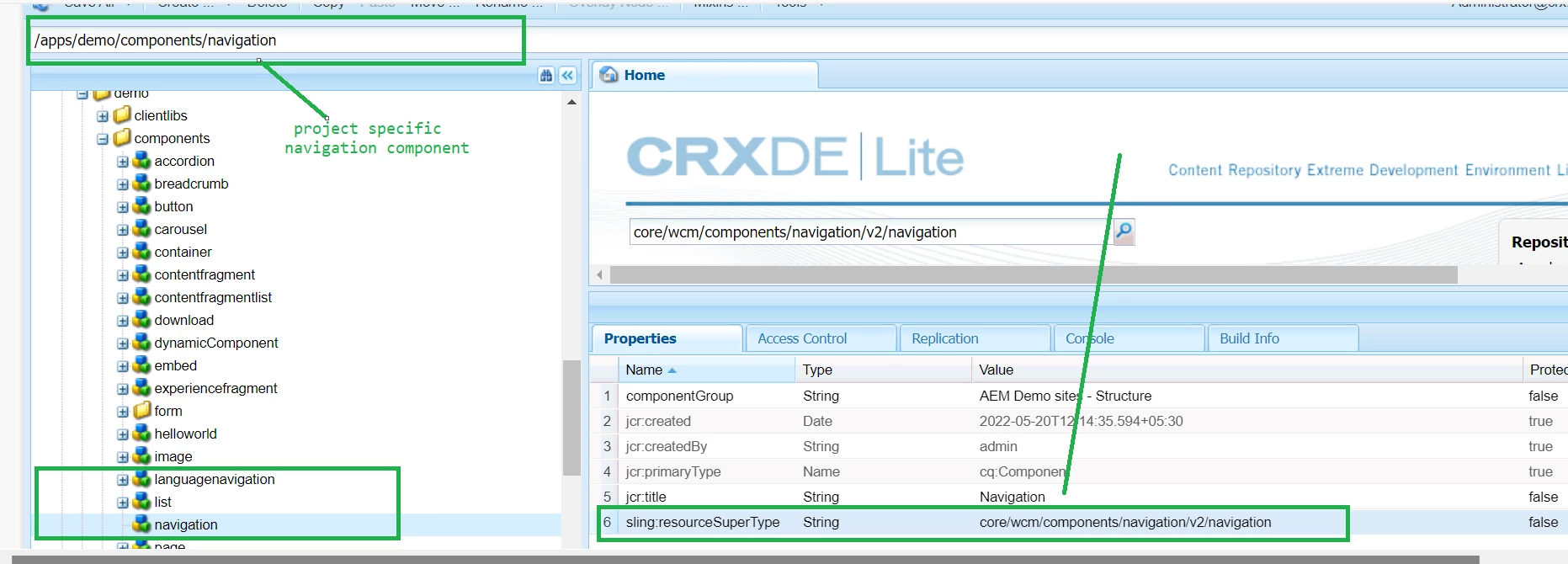Switch to the Properties tab
This screenshot has height=564, width=1568.
point(667,338)
